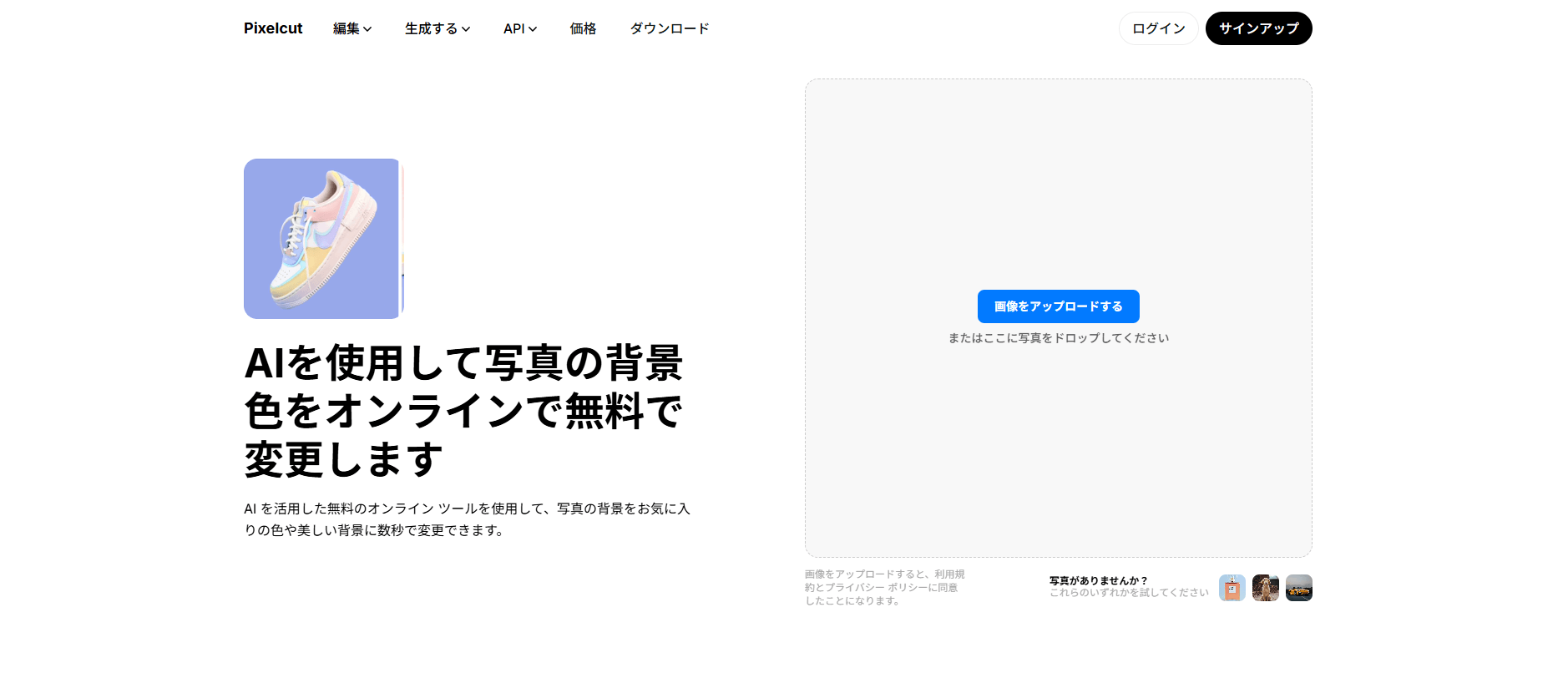Expand the 生成する dropdown menu
1568x673 pixels.
click(438, 28)
